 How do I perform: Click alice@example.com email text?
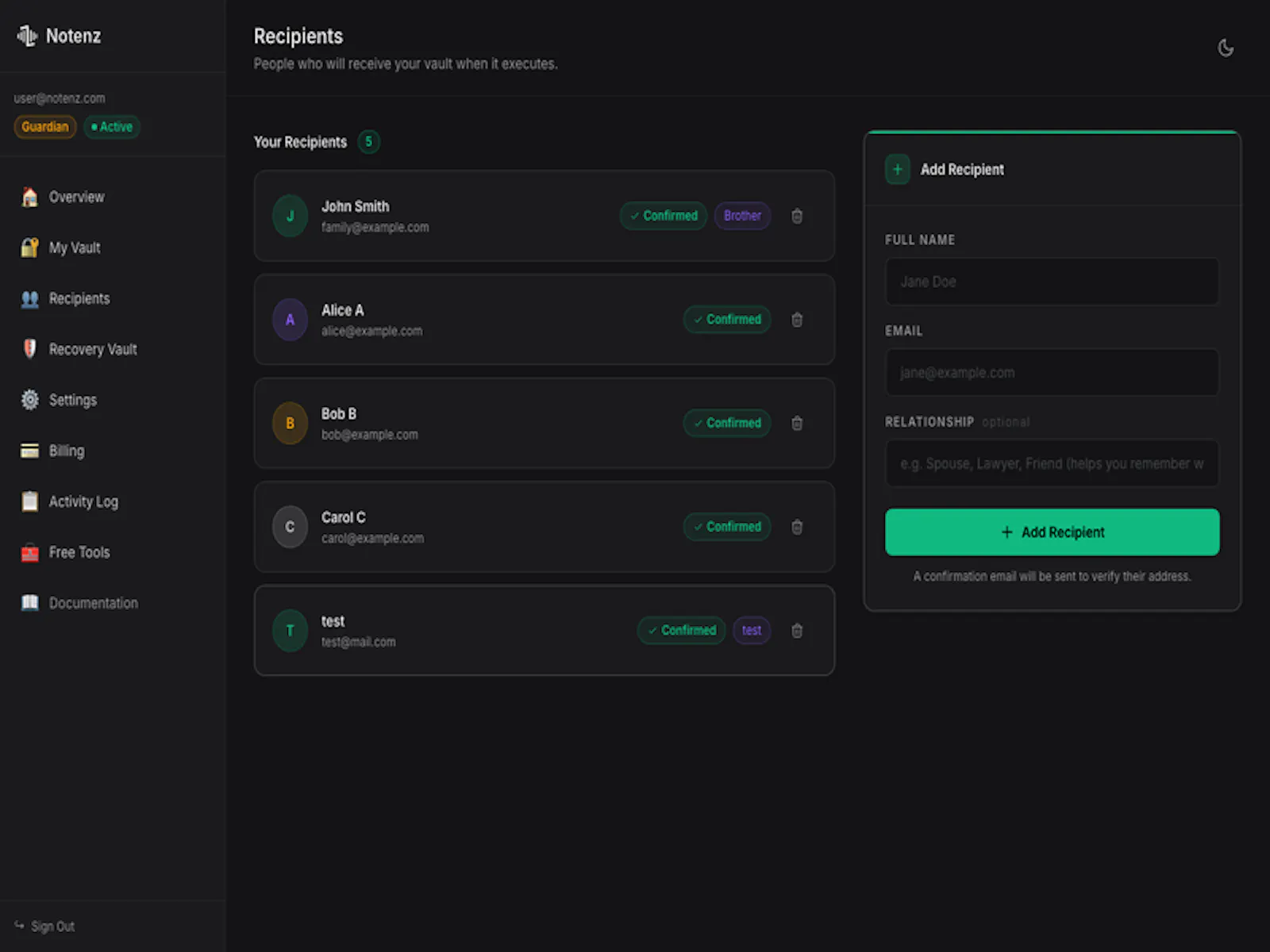click(x=371, y=332)
